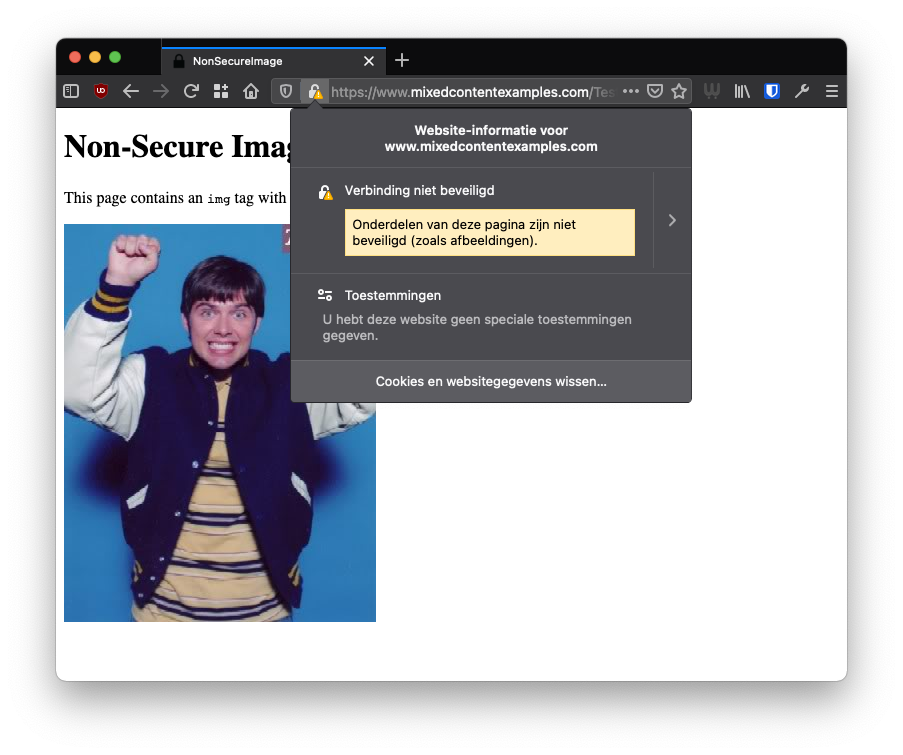903x755 pixels.
Task: Close the NonSecureImage tab
Action: (369, 60)
